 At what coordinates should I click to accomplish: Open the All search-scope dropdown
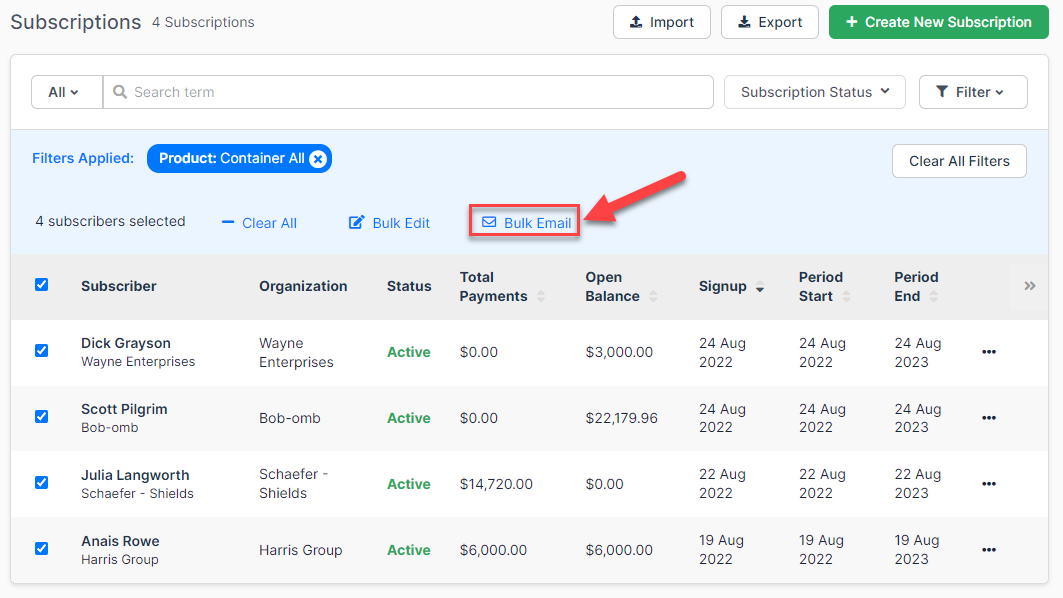[66, 92]
